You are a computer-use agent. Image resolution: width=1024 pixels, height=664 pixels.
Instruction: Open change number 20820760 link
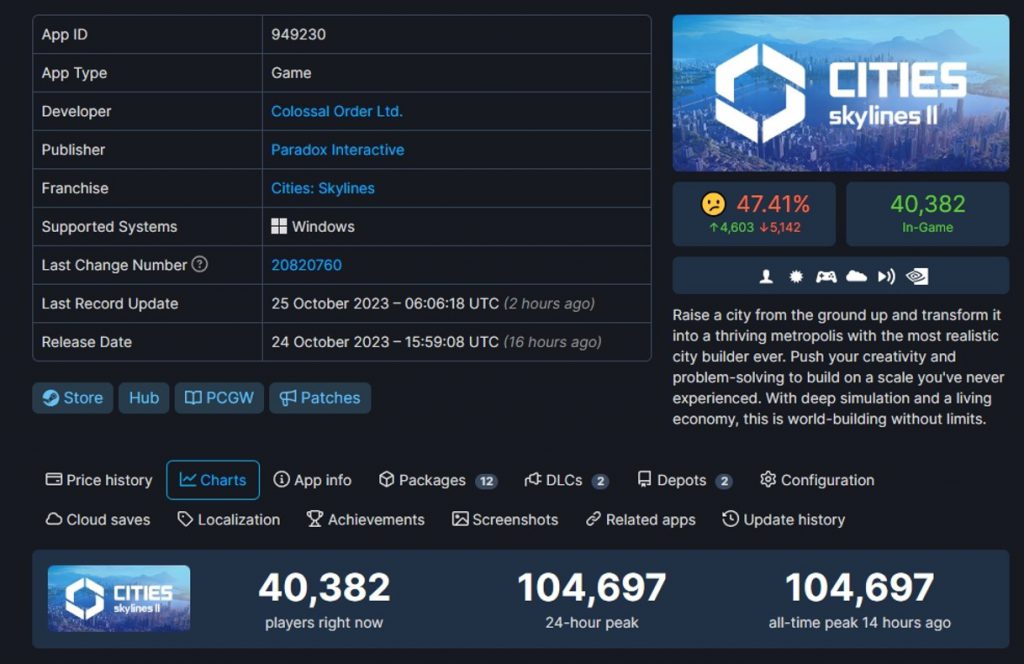tap(306, 265)
